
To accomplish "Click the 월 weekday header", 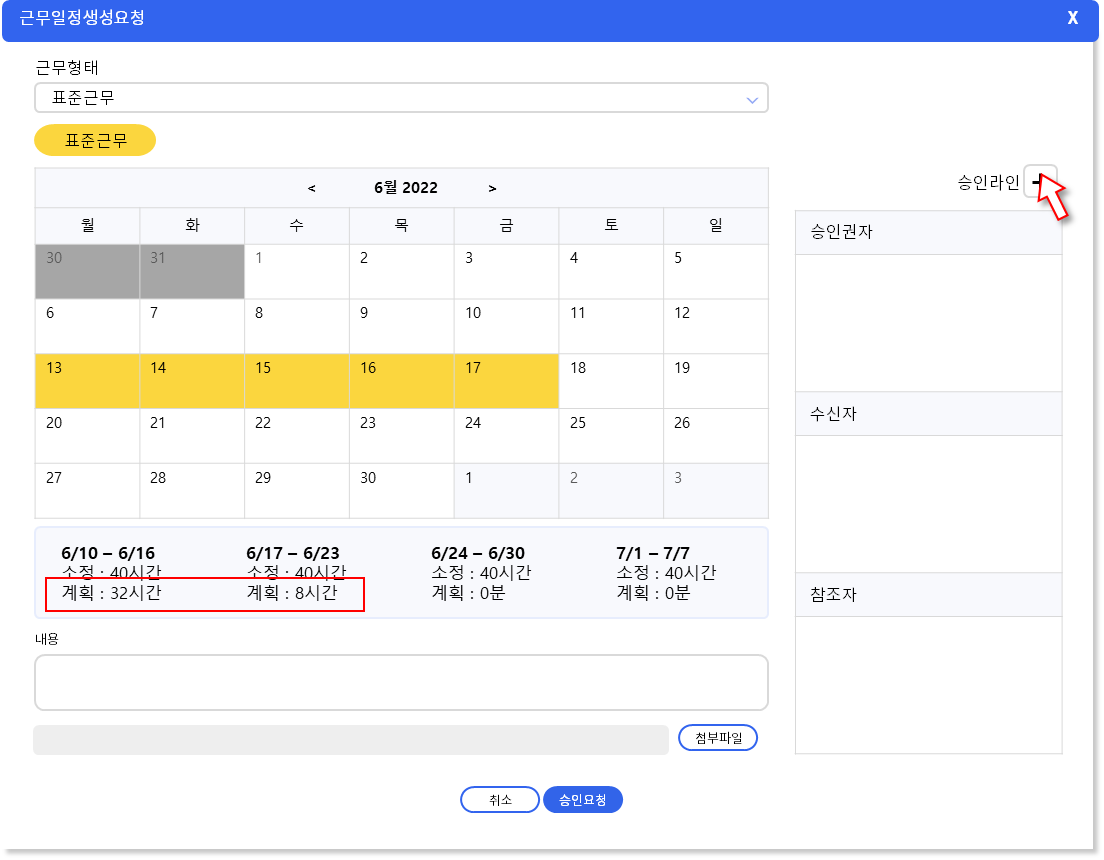I will click(87, 226).
